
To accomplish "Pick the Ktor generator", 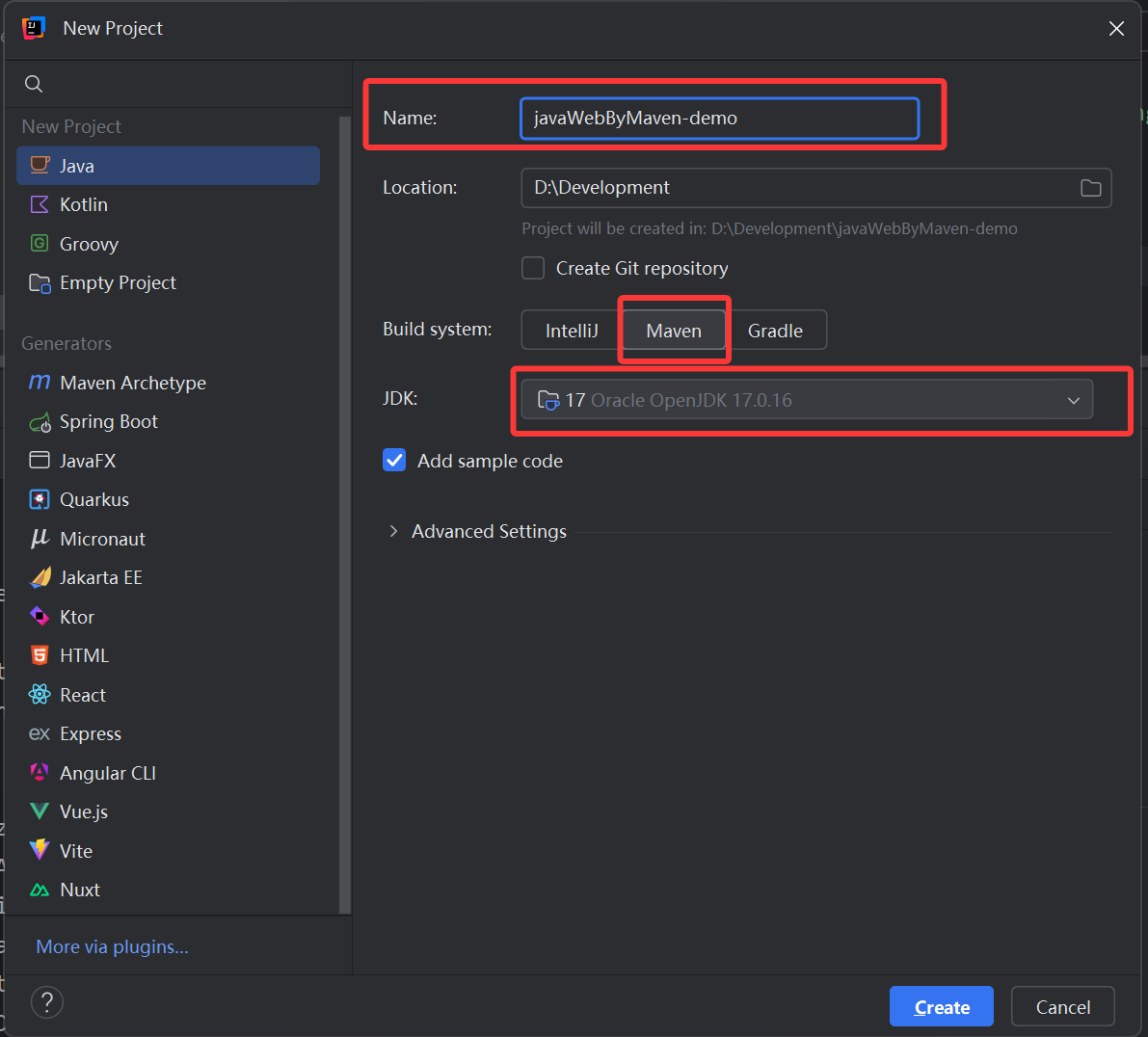I will [168, 616].
